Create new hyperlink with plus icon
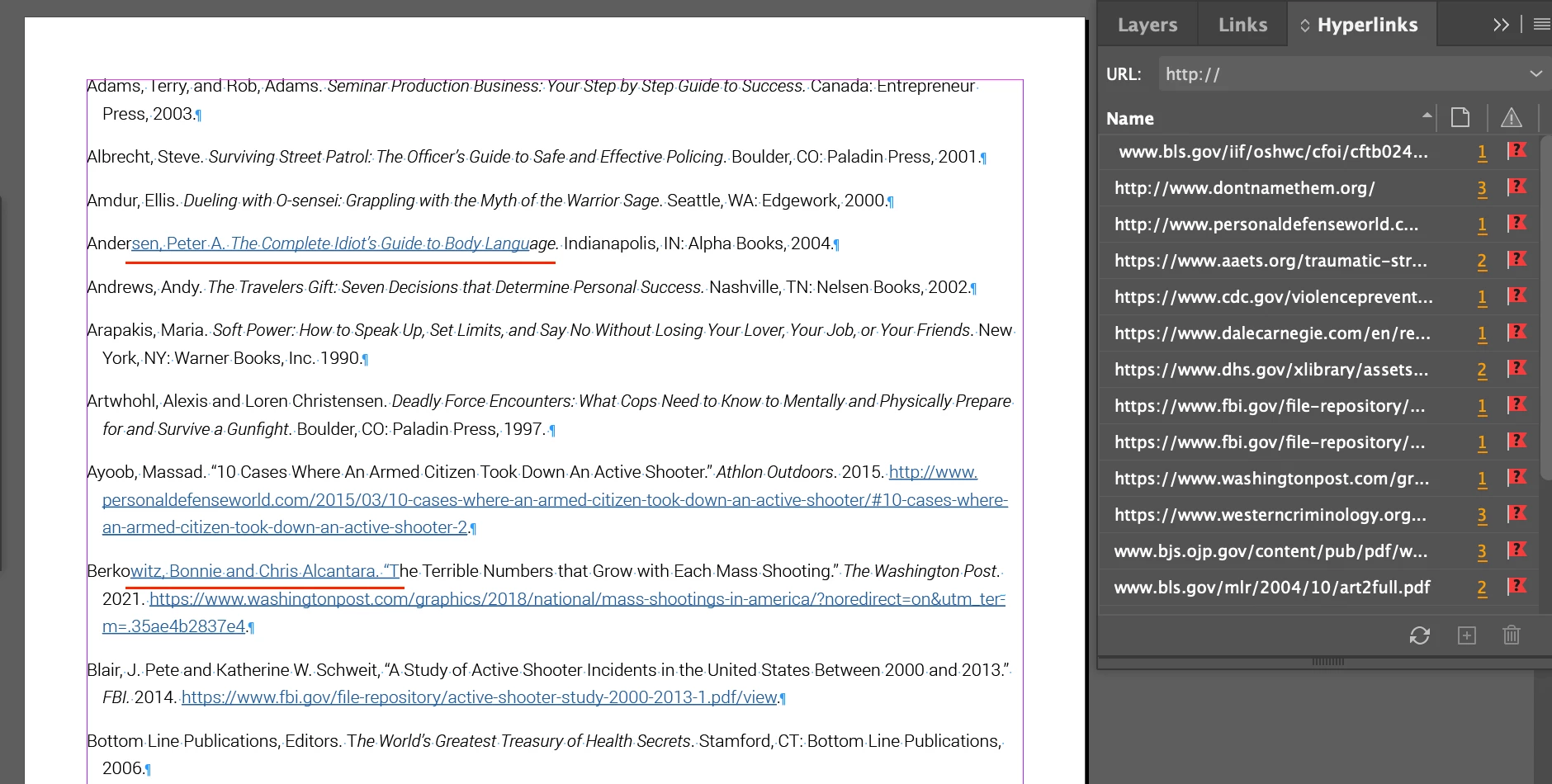1552x784 pixels. pos(1467,635)
